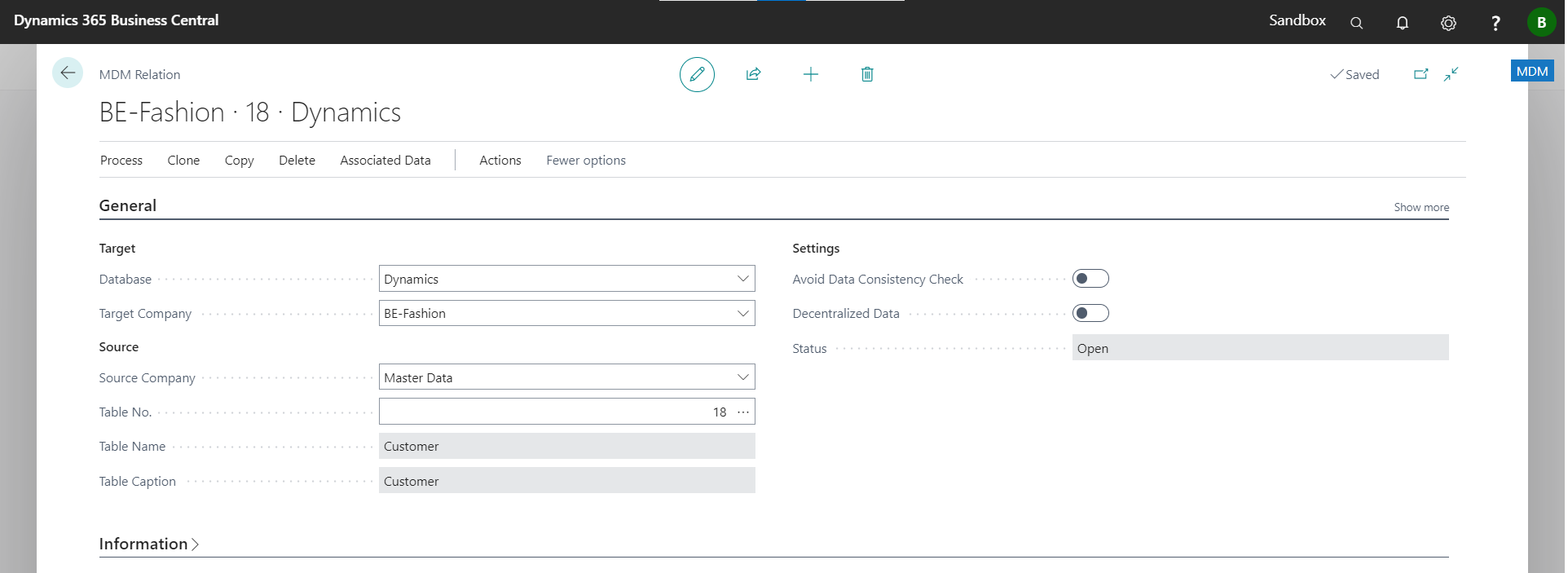Image resolution: width=1568 pixels, height=573 pixels.
Task: Click the Decentralized Data label
Action: (845, 313)
